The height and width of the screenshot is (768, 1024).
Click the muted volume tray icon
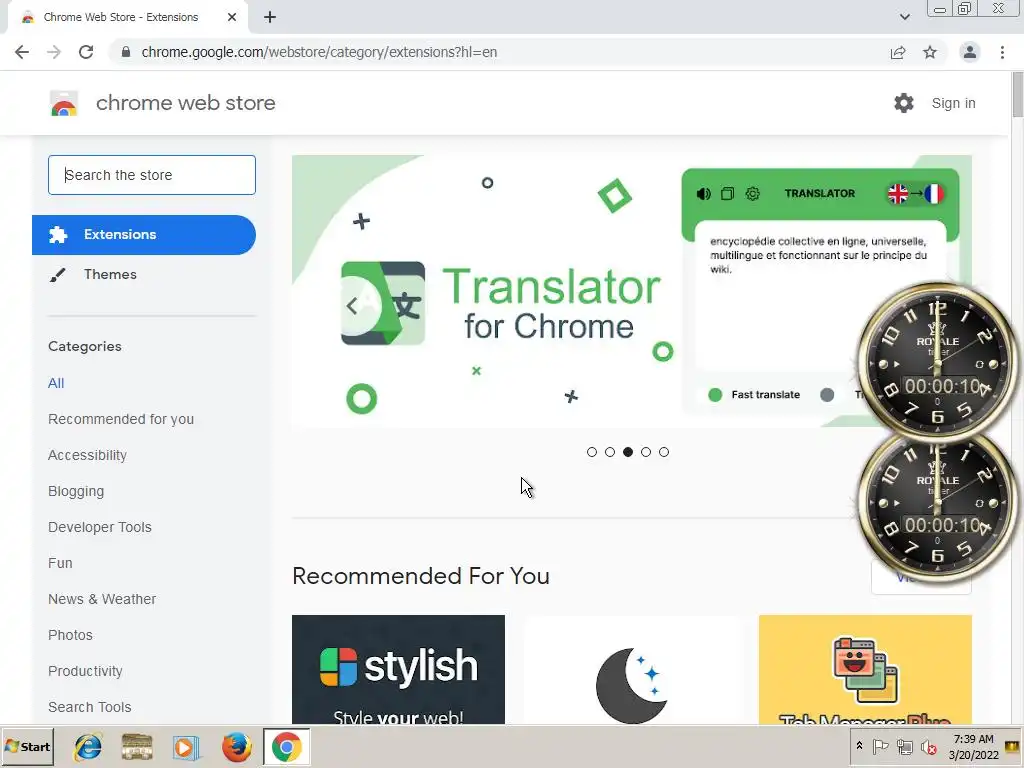tap(928, 746)
